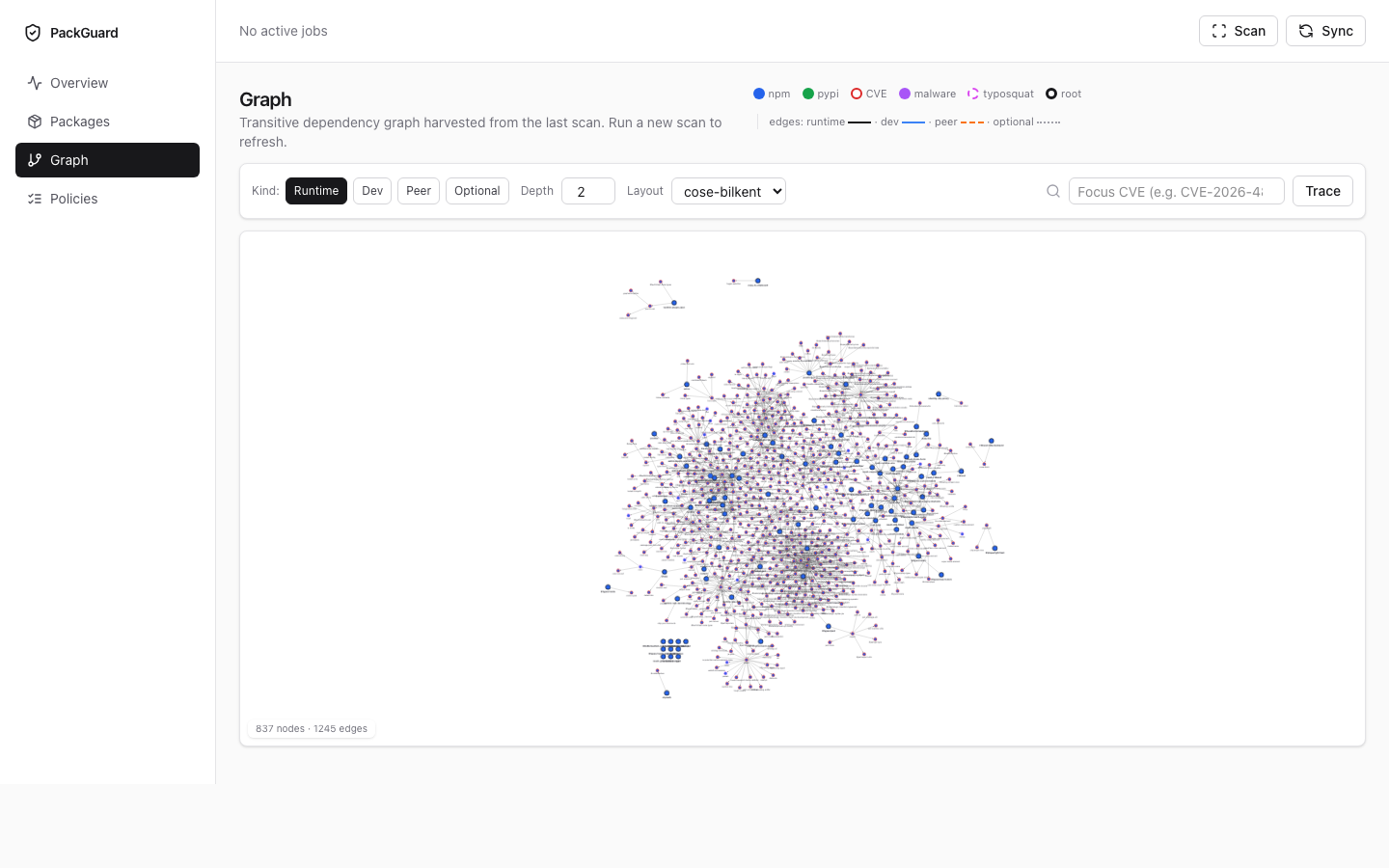Click the Overview activity icon in sidebar
1389x868 pixels.
point(35,83)
